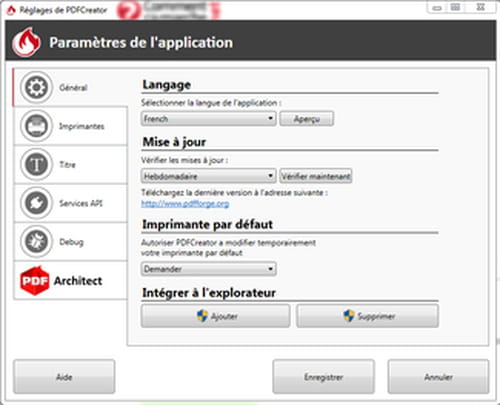
Task: Open the pdfforge.org link
Action: pyautogui.click(x=185, y=203)
